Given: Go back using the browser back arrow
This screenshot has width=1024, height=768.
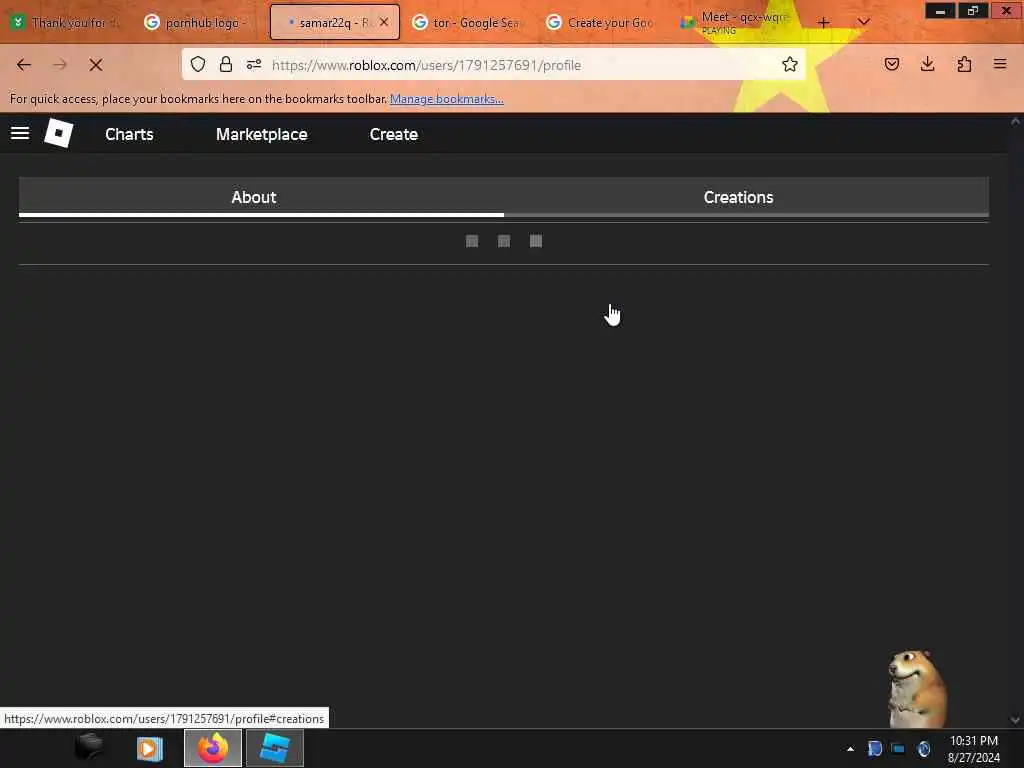Looking at the screenshot, I should [24, 65].
